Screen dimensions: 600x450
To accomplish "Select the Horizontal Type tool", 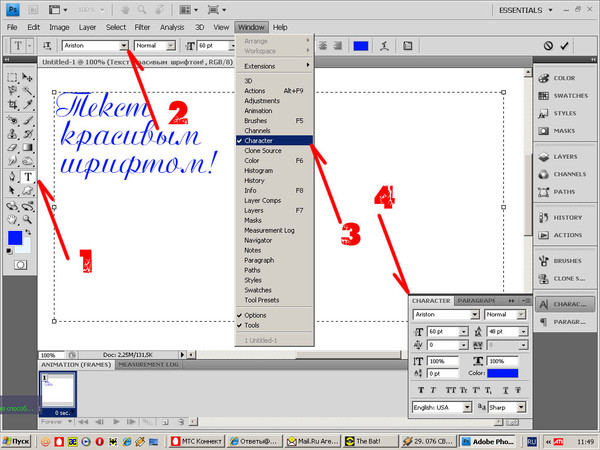I will tap(28, 177).
